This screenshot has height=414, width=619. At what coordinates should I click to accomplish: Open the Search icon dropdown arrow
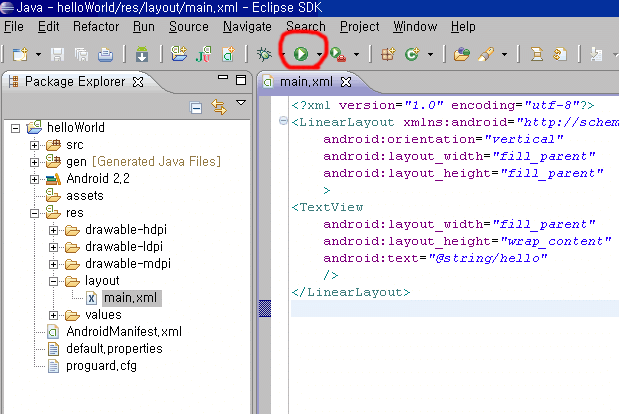(504, 54)
